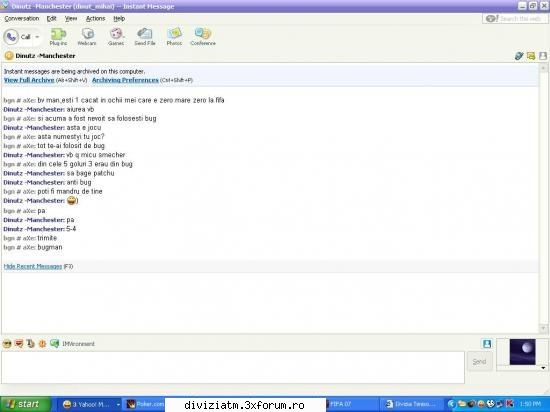This screenshot has width=550, height=412.
Task: Open the Call options dropdown arrow
Action: click(37, 37)
